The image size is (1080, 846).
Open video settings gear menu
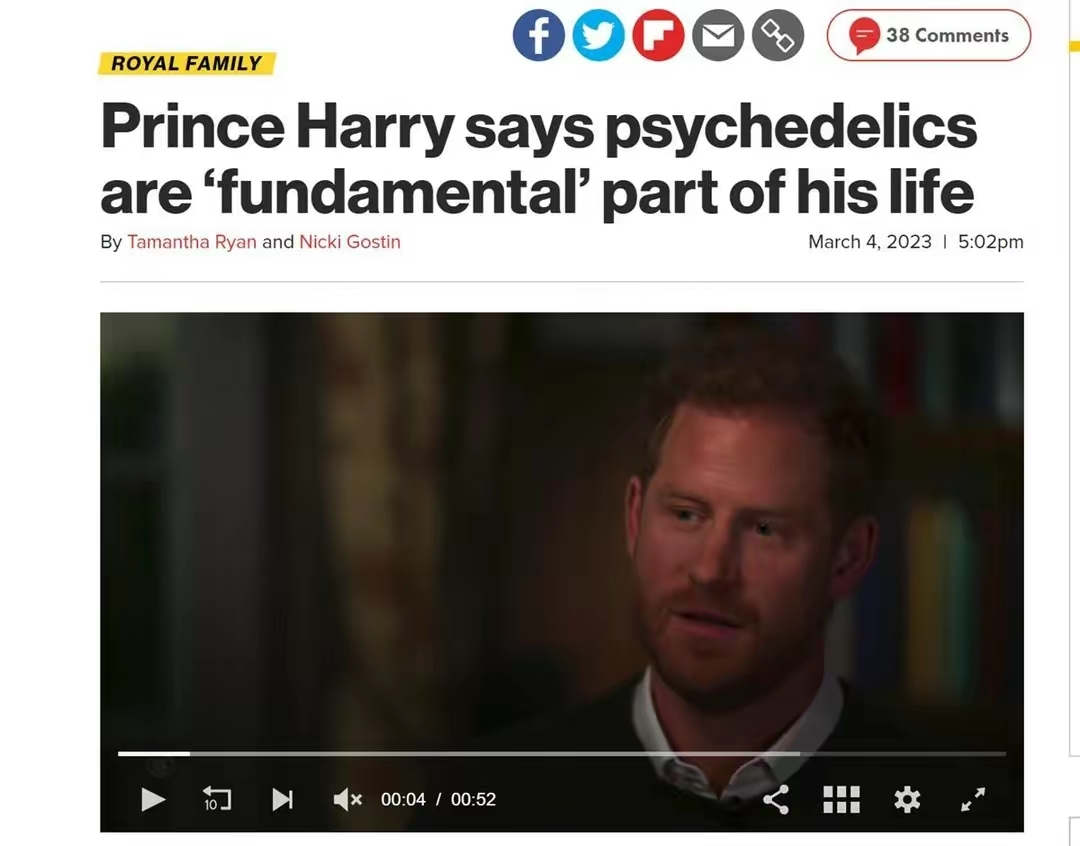(907, 799)
